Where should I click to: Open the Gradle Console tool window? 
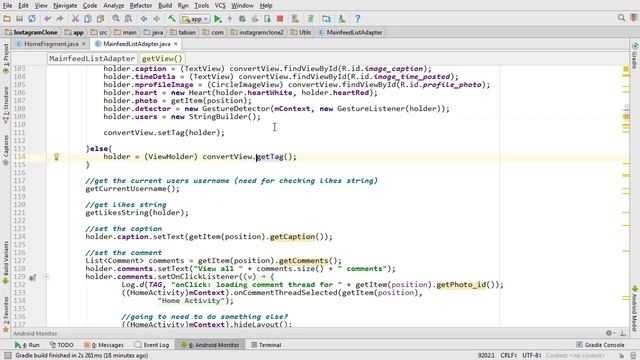coord(600,345)
